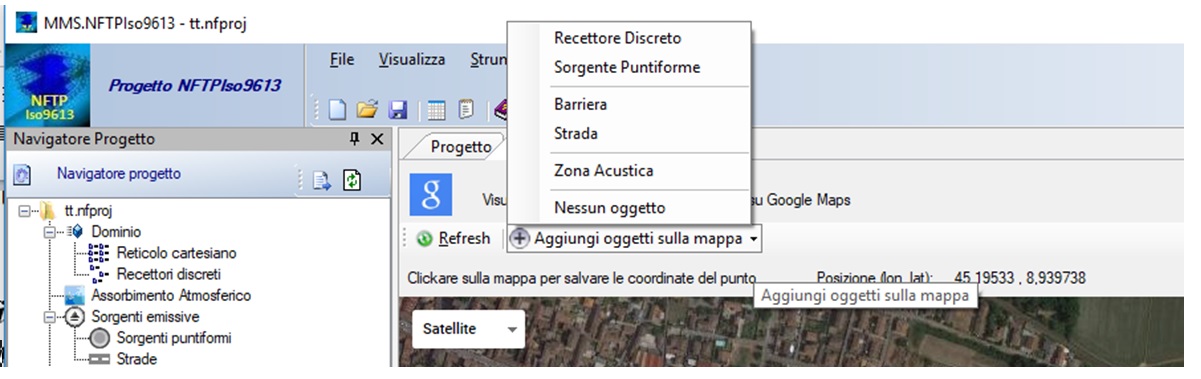The image size is (1201, 379).
Task: Click the open folder toolbar icon
Action: (368, 110)
